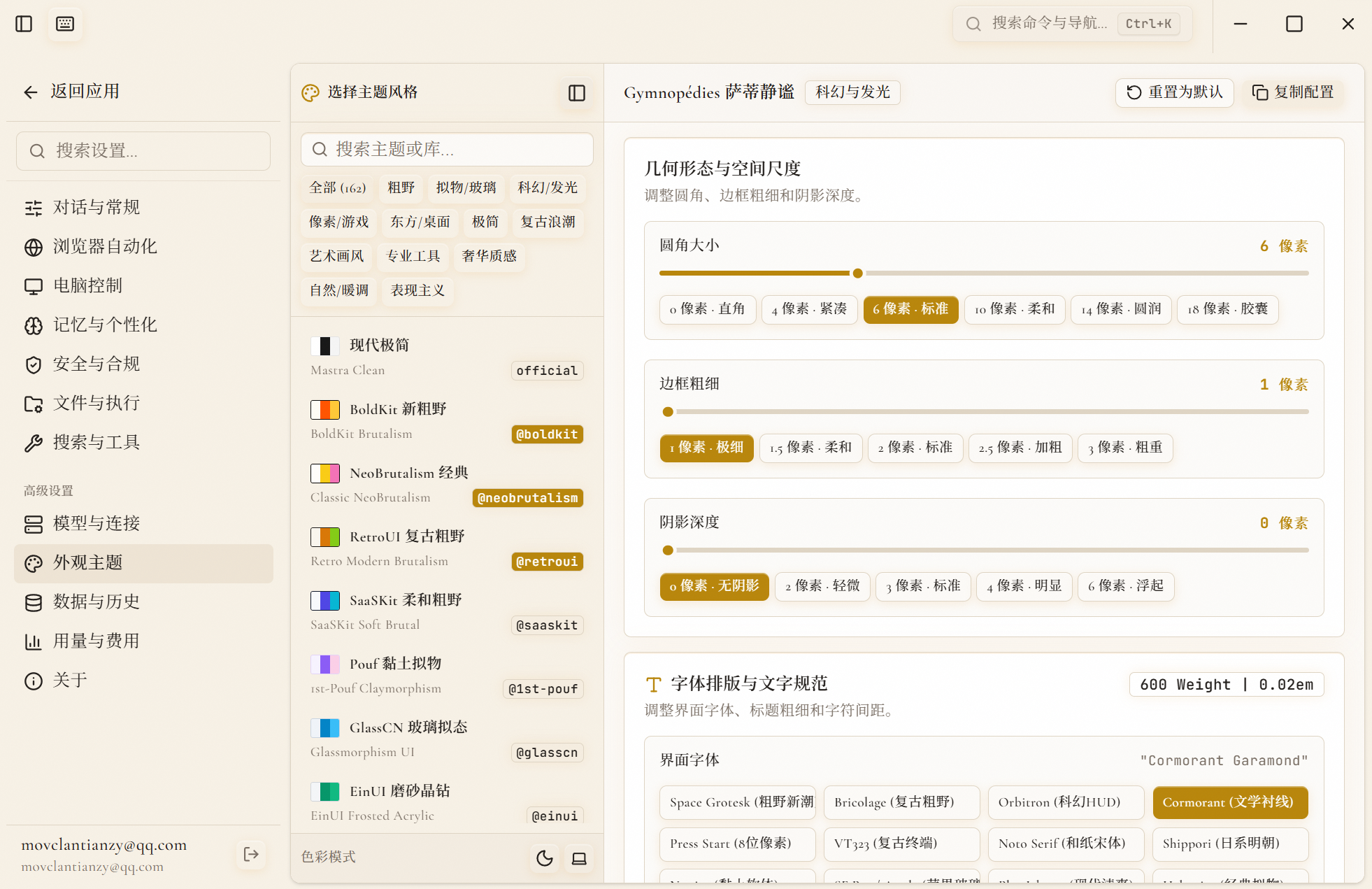Select 0 像素 · 直角 corner radius
This screenshot has height=889, width=1372.
[x=707, y=309]
